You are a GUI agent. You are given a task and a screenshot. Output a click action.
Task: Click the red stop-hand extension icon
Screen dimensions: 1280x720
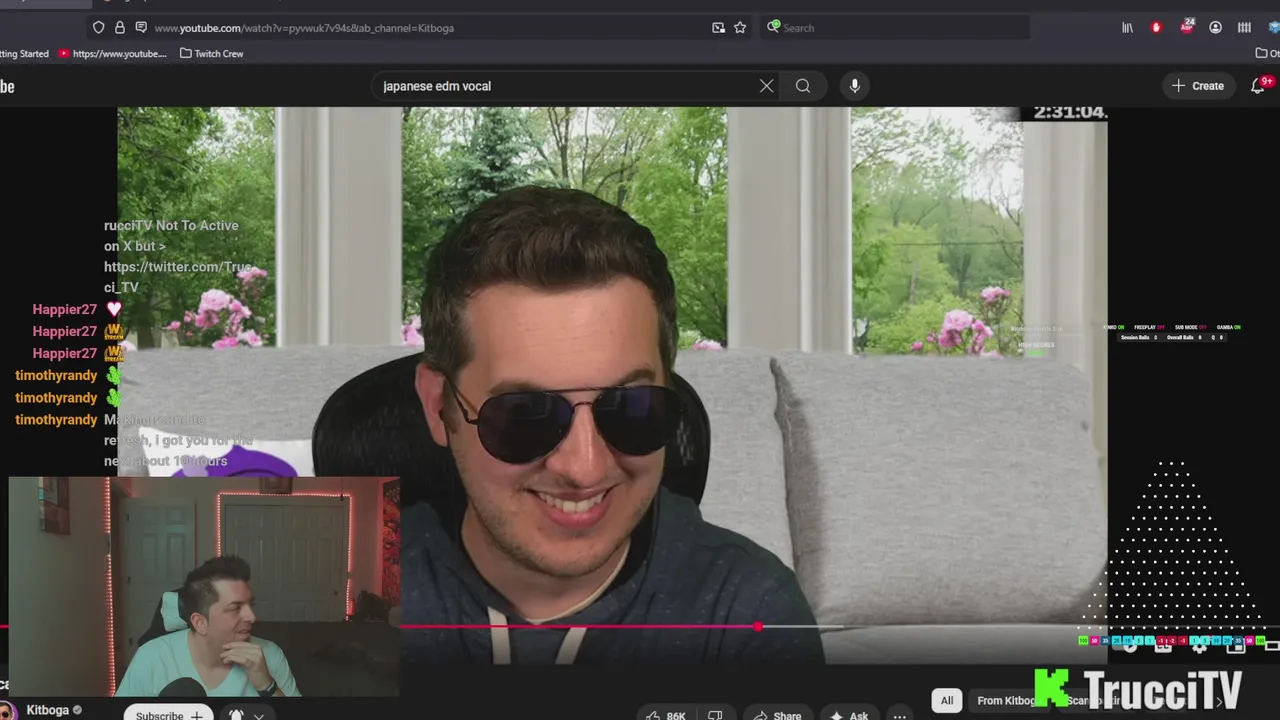pyautogui.click(x=1157, y=28)
